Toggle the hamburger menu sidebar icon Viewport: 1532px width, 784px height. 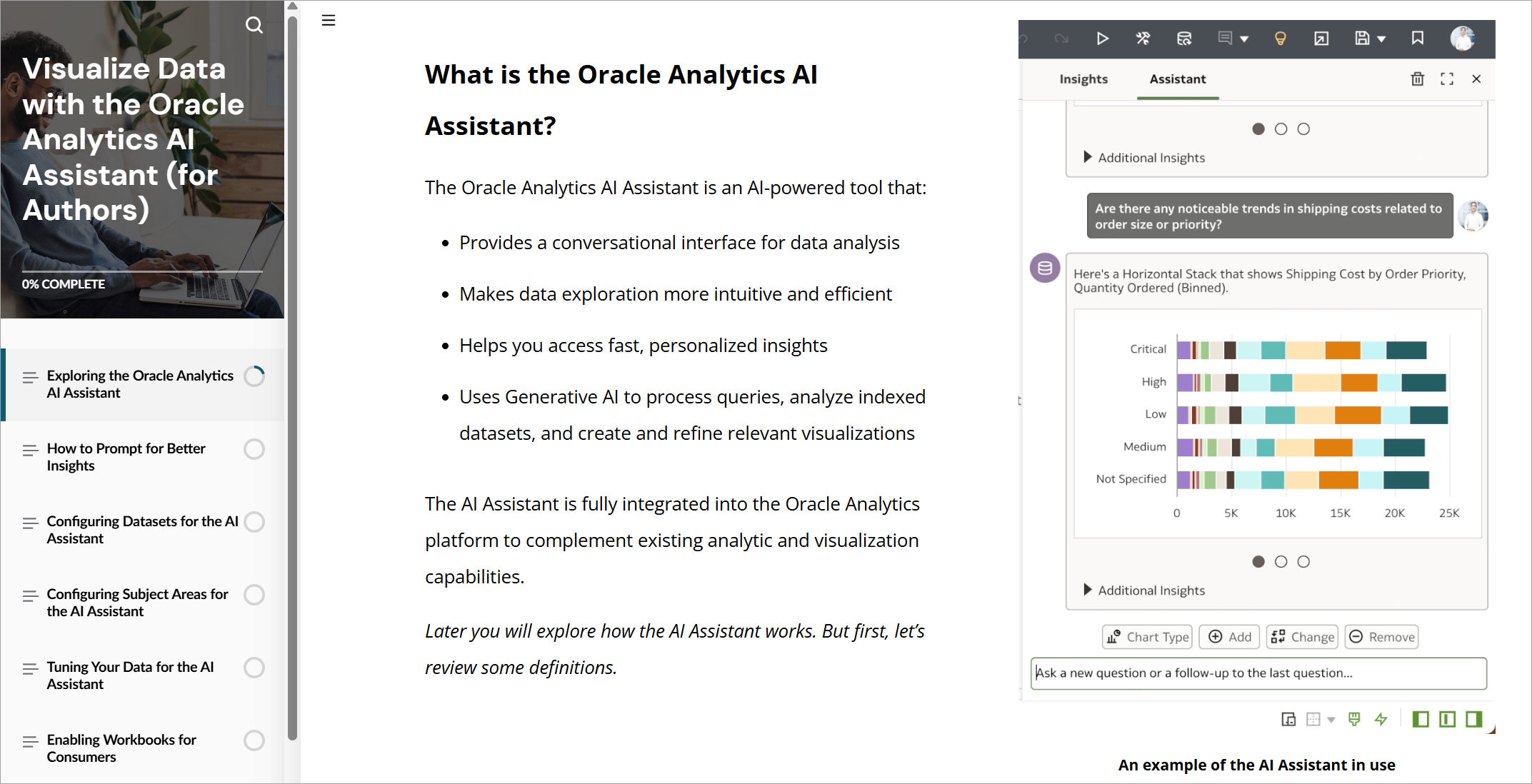point(328,21)
